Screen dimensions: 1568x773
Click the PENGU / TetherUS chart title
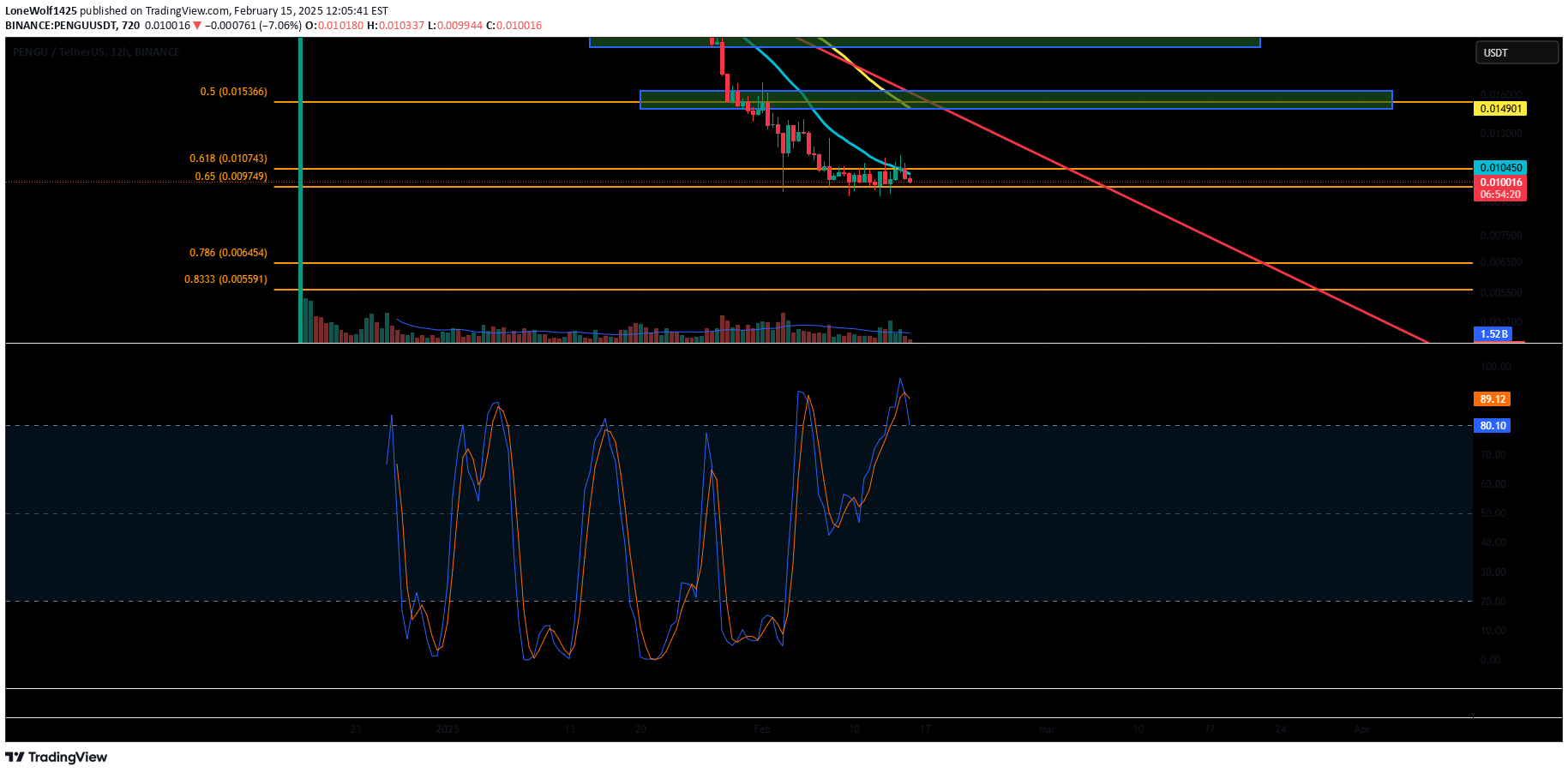[x=96, y=52]
